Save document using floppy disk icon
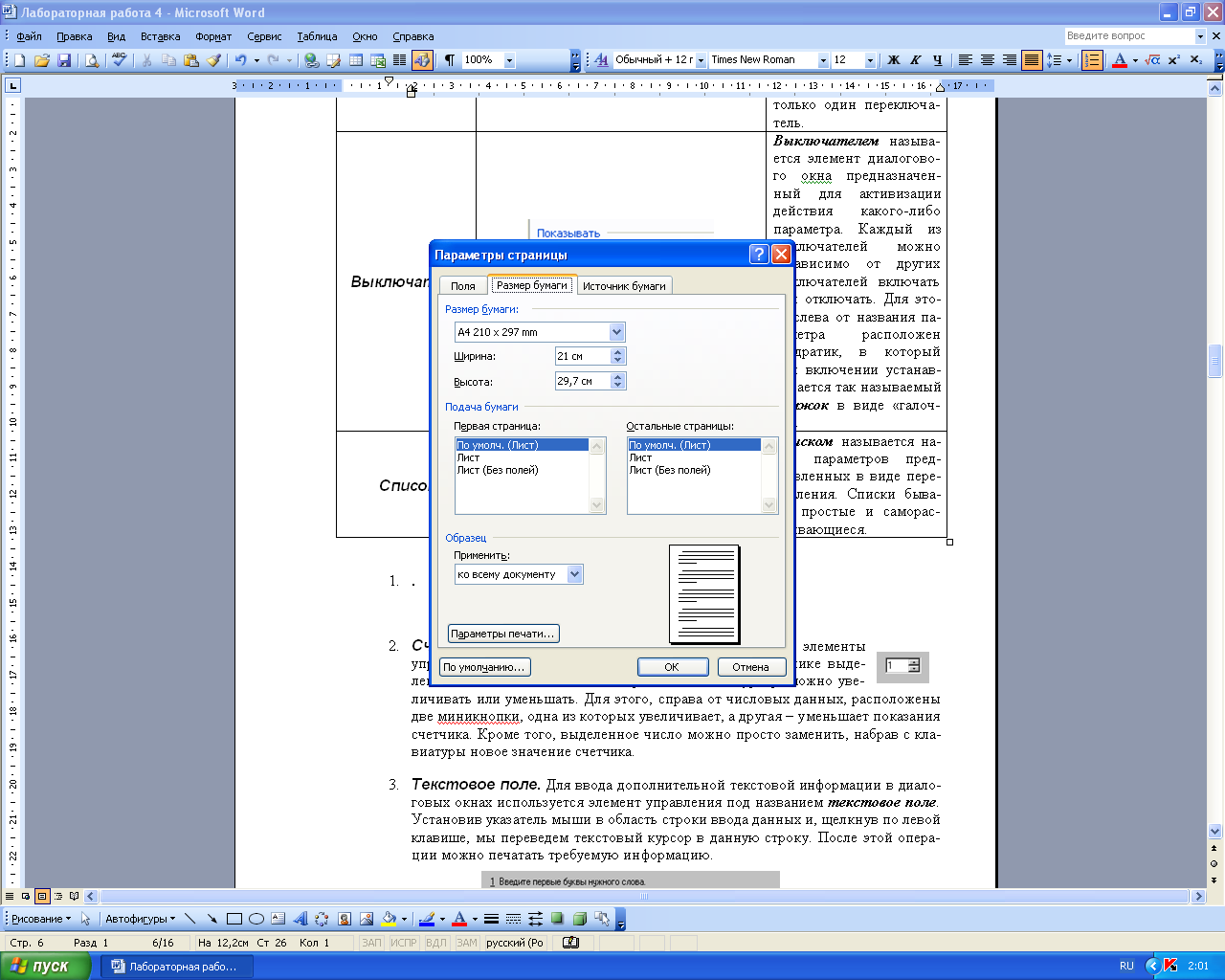 click(x=64, y=60)
